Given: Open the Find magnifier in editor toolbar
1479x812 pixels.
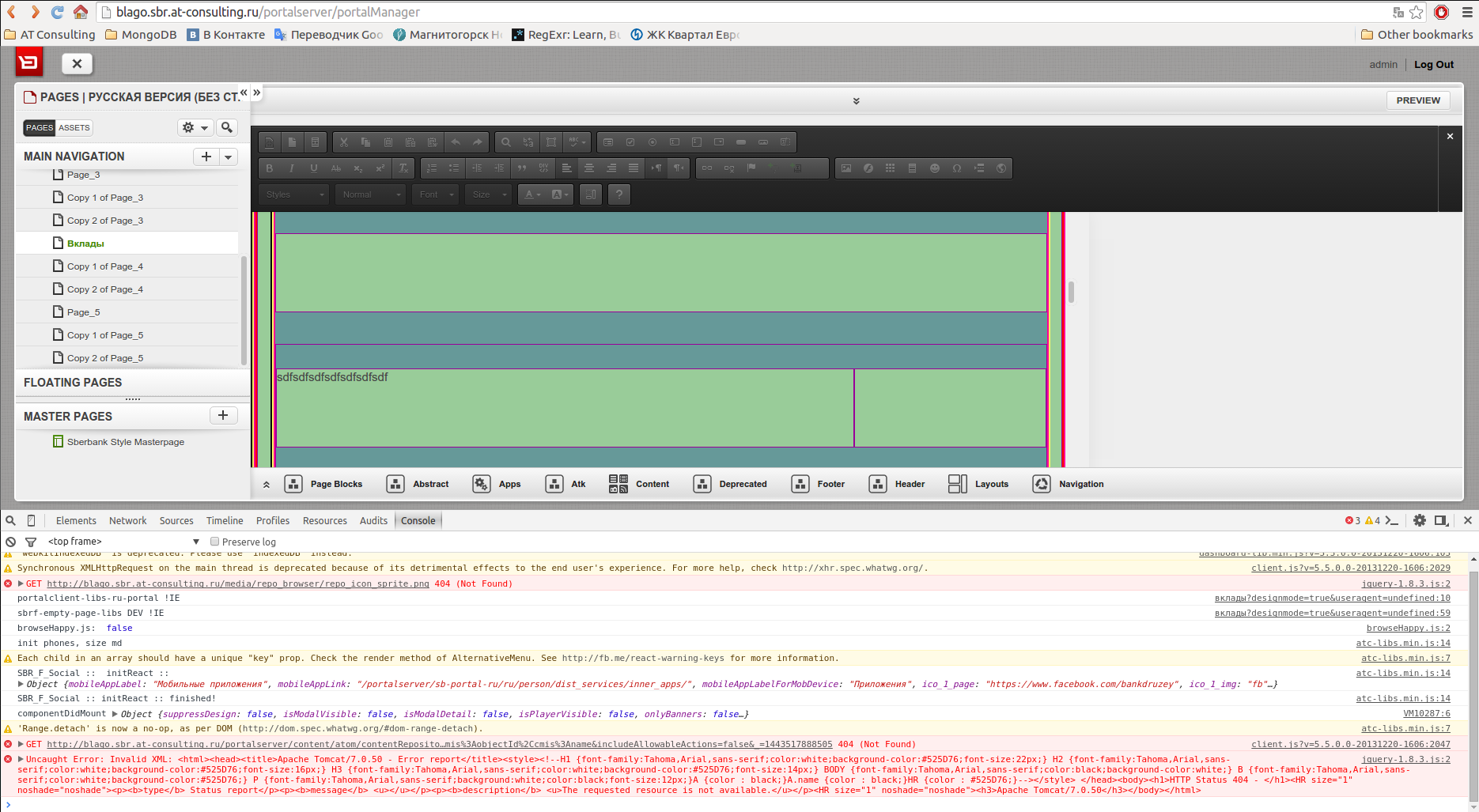Looking at the screenshot, I should [506, 142].
